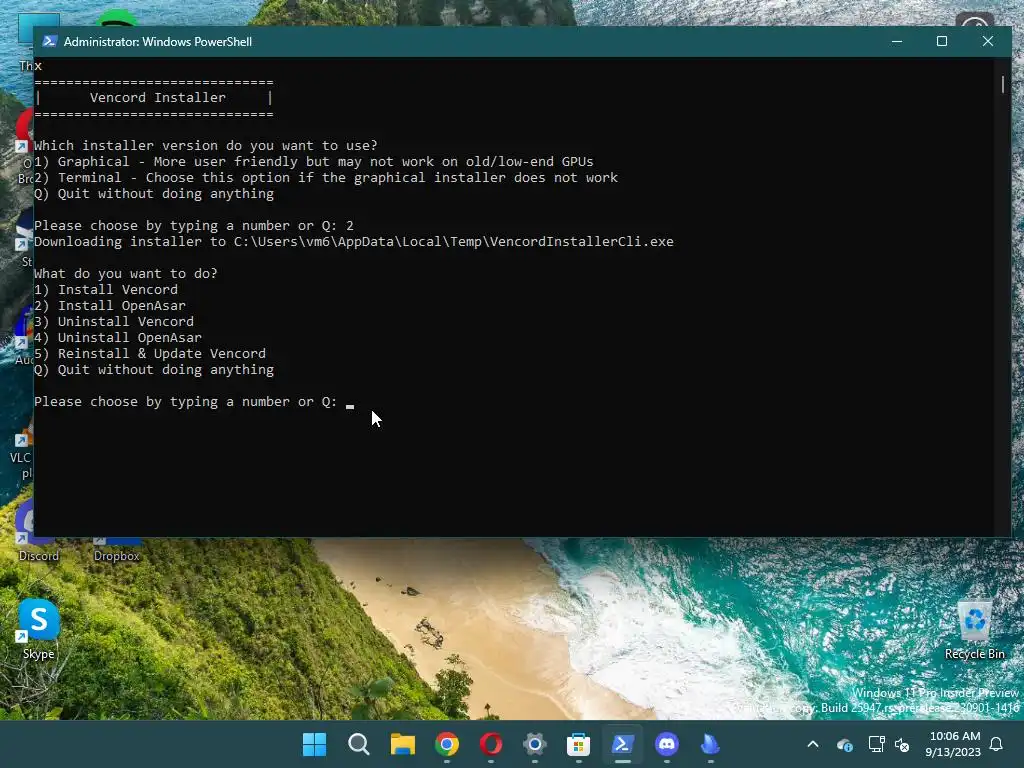Image resolution: width=1024 pixels, height=768 pixels.
Task: Click 'What do you want to do?' line
Action: (x=125, y=274)
